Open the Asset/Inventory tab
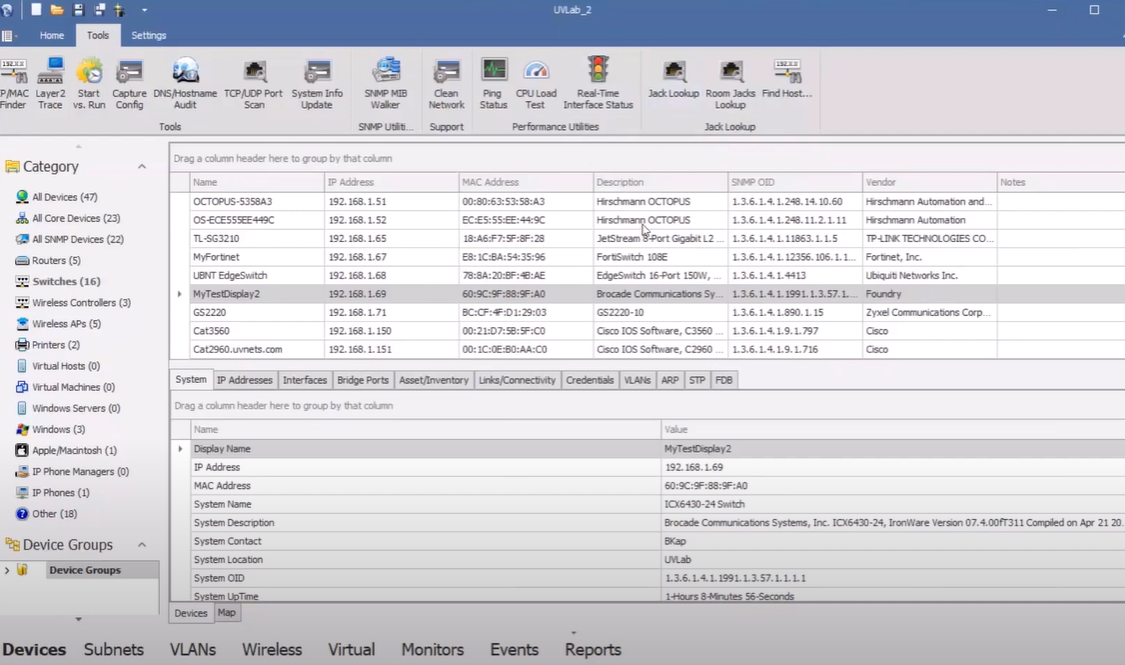The width and height of the screenshot is (1125, 665). (x=433, y=380)
